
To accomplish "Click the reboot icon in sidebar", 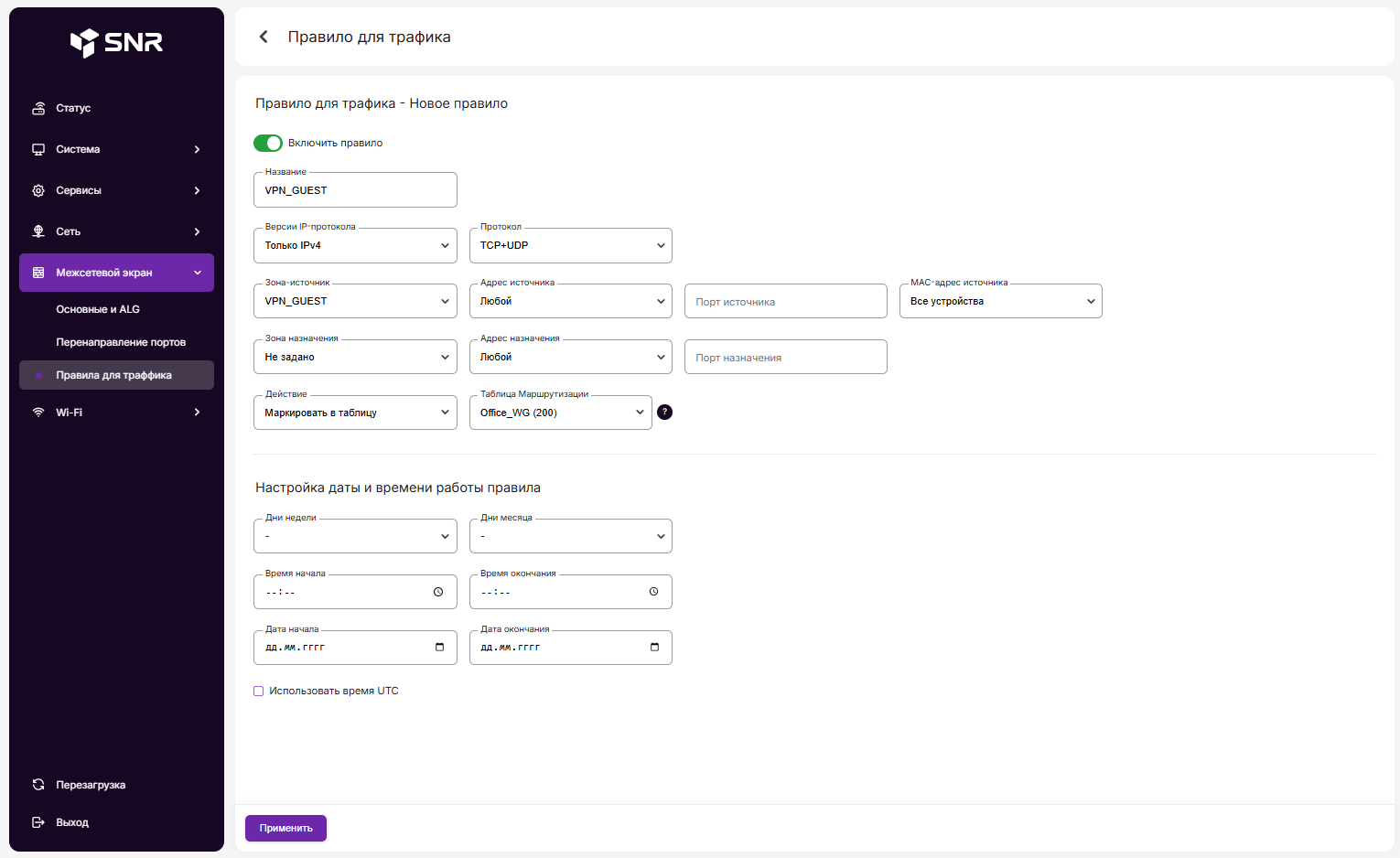I will click(38, 785).
